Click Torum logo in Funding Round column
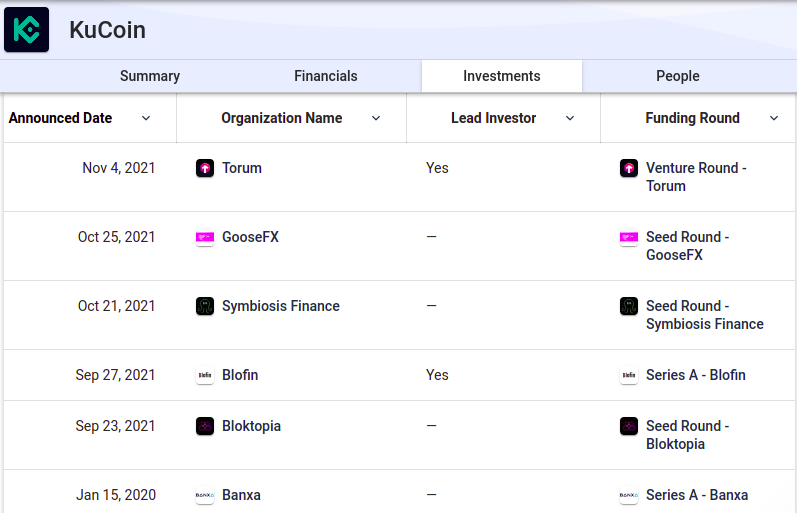The height and width of the screenshot is (513, 797). tap(629, 168)
